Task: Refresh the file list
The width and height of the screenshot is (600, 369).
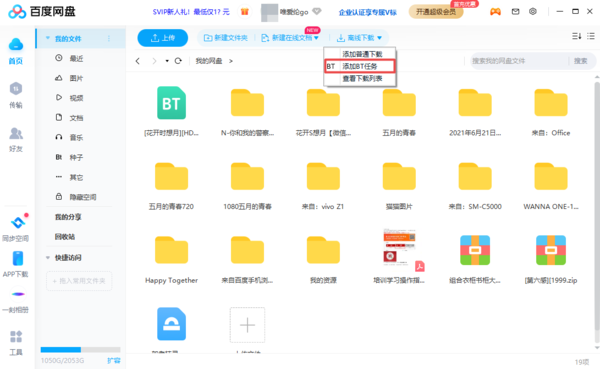Action: click(x=178, y=61)
